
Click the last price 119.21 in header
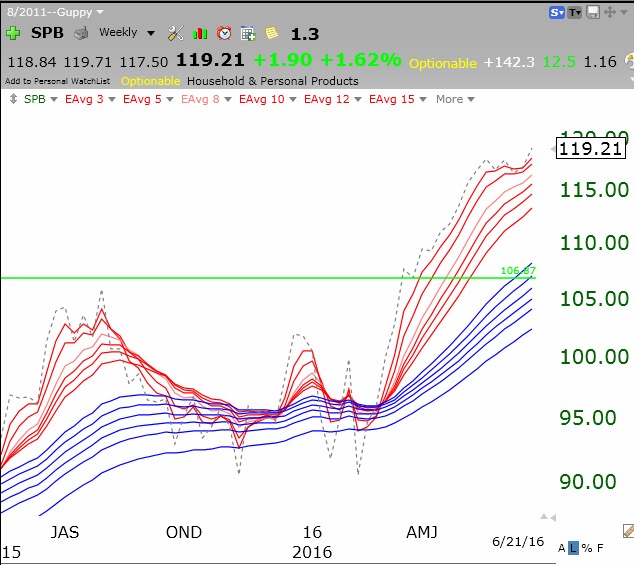[x=210, y=60]
